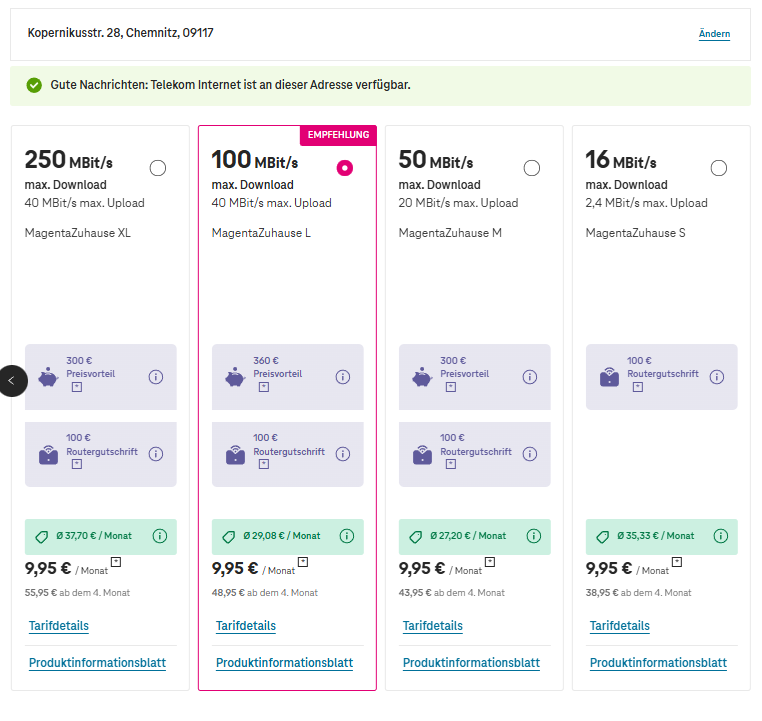
Task: Click router bag icon in 250 MBit/s card
Action: tap(48, 455)
